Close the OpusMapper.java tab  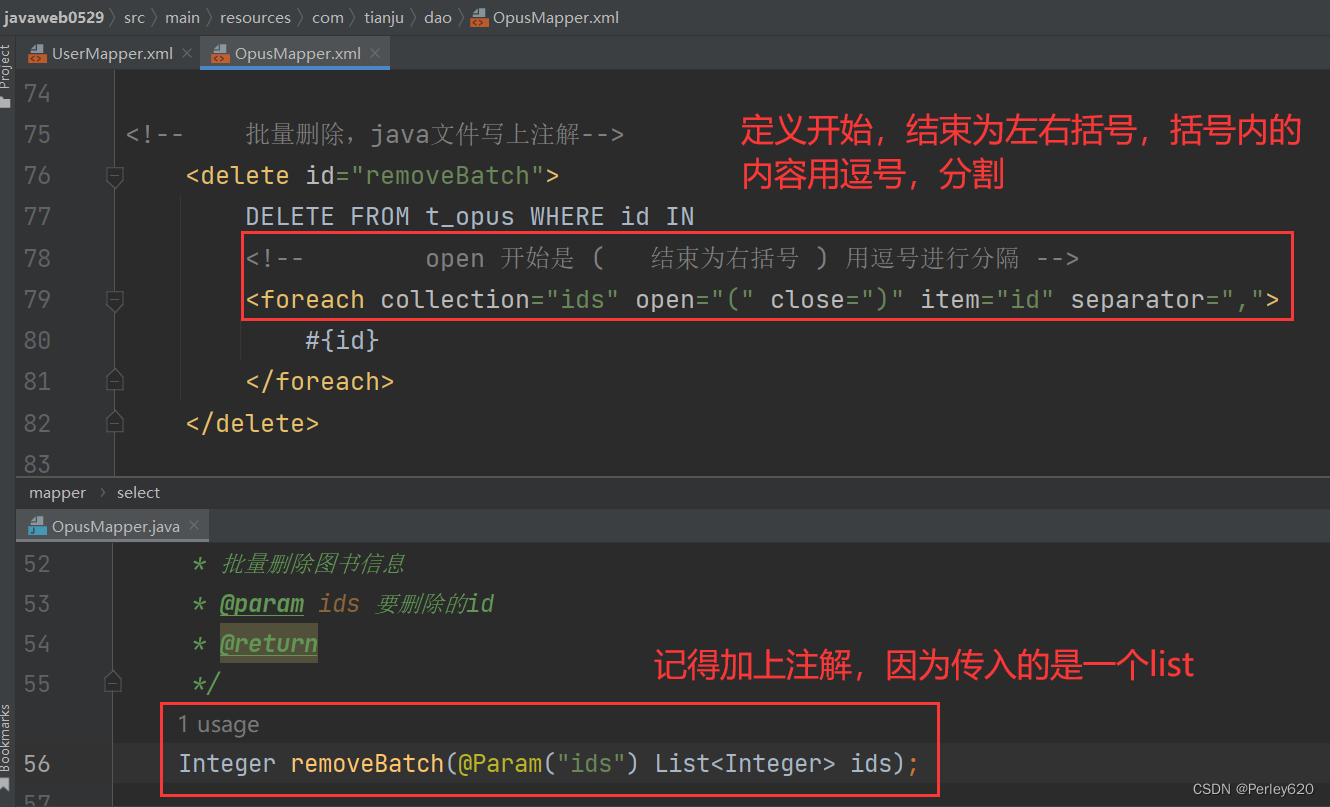[x=194, y=526]
